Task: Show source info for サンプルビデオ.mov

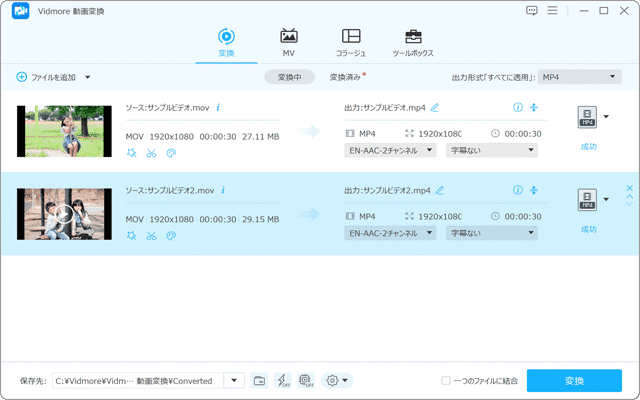Action: 218,107
